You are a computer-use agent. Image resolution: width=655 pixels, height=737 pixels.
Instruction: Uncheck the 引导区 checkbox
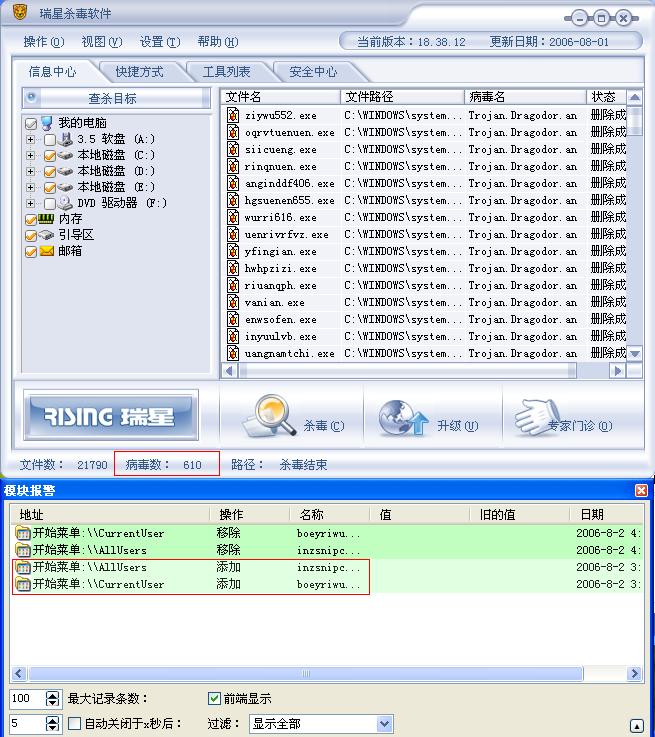click(31, 235)
